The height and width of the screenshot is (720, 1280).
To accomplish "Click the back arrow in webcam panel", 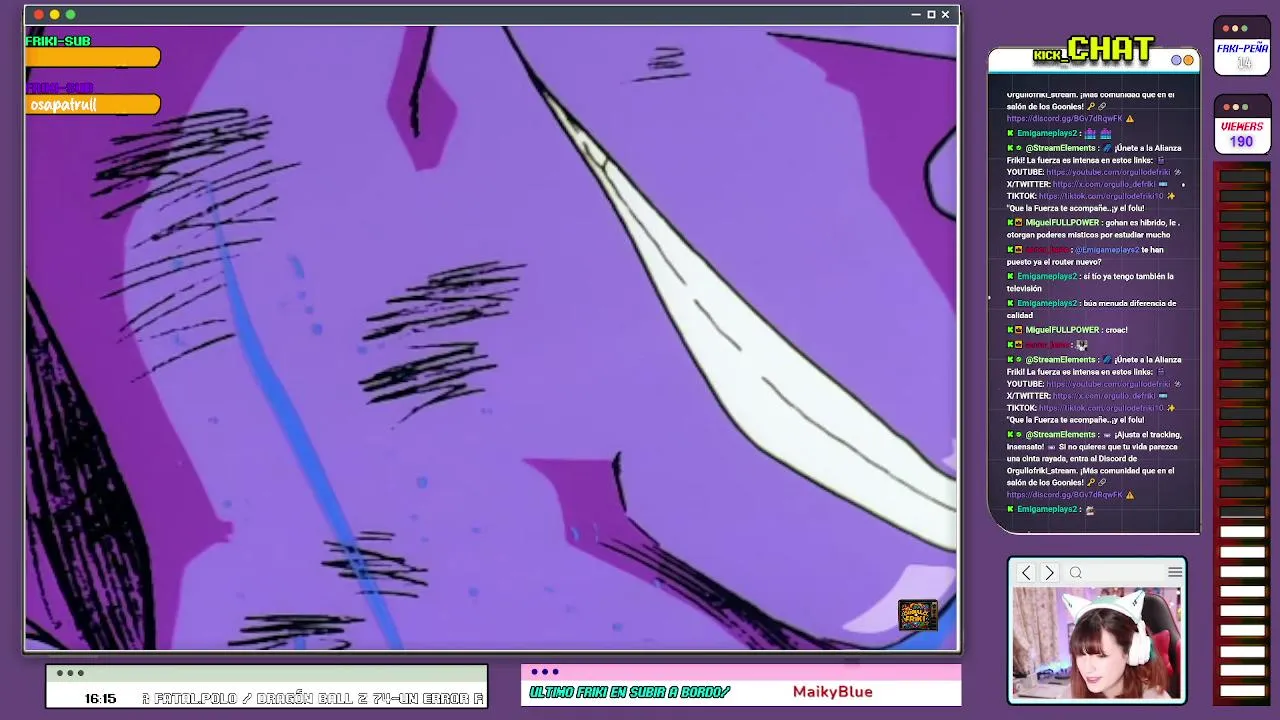I will (1026, 573).
